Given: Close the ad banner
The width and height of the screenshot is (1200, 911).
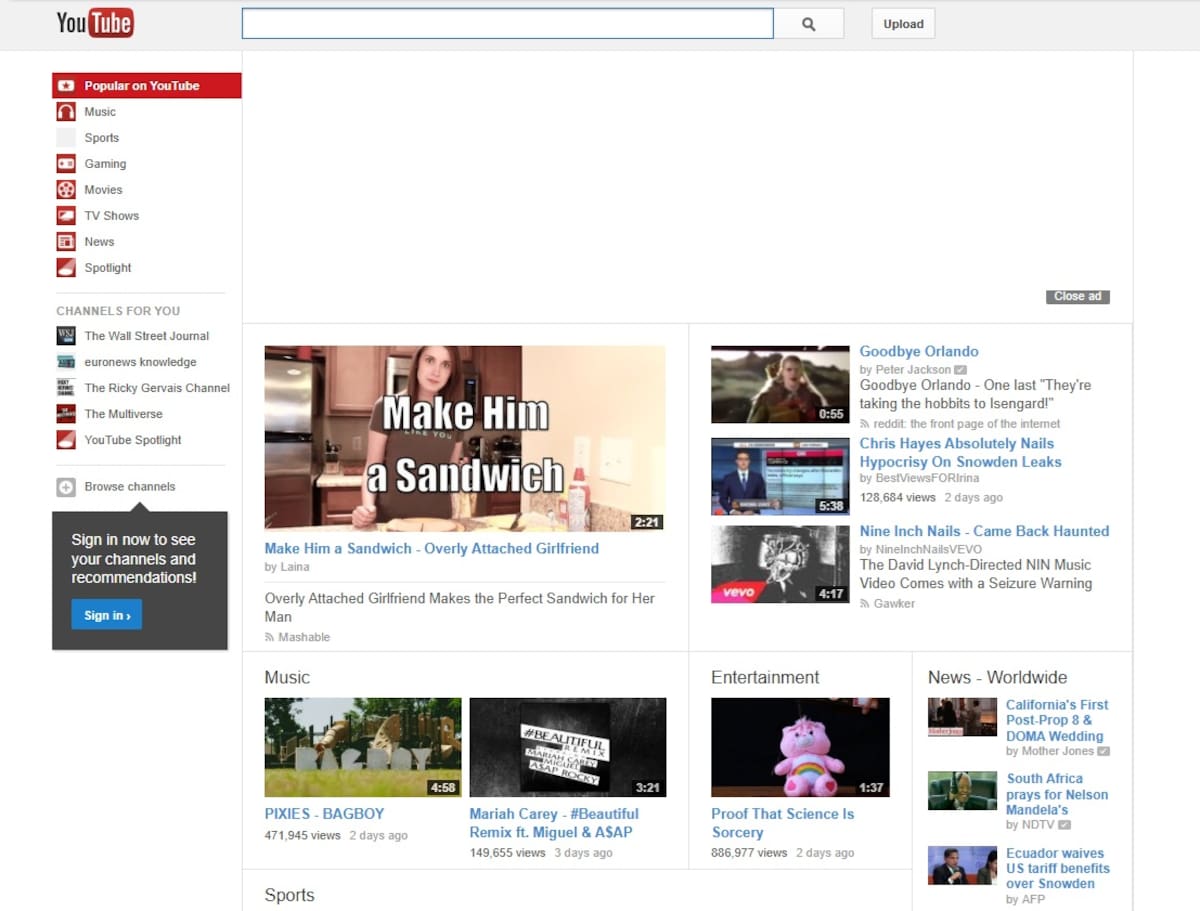Looking at the screenshot, I should click(x=1077, y=297).
